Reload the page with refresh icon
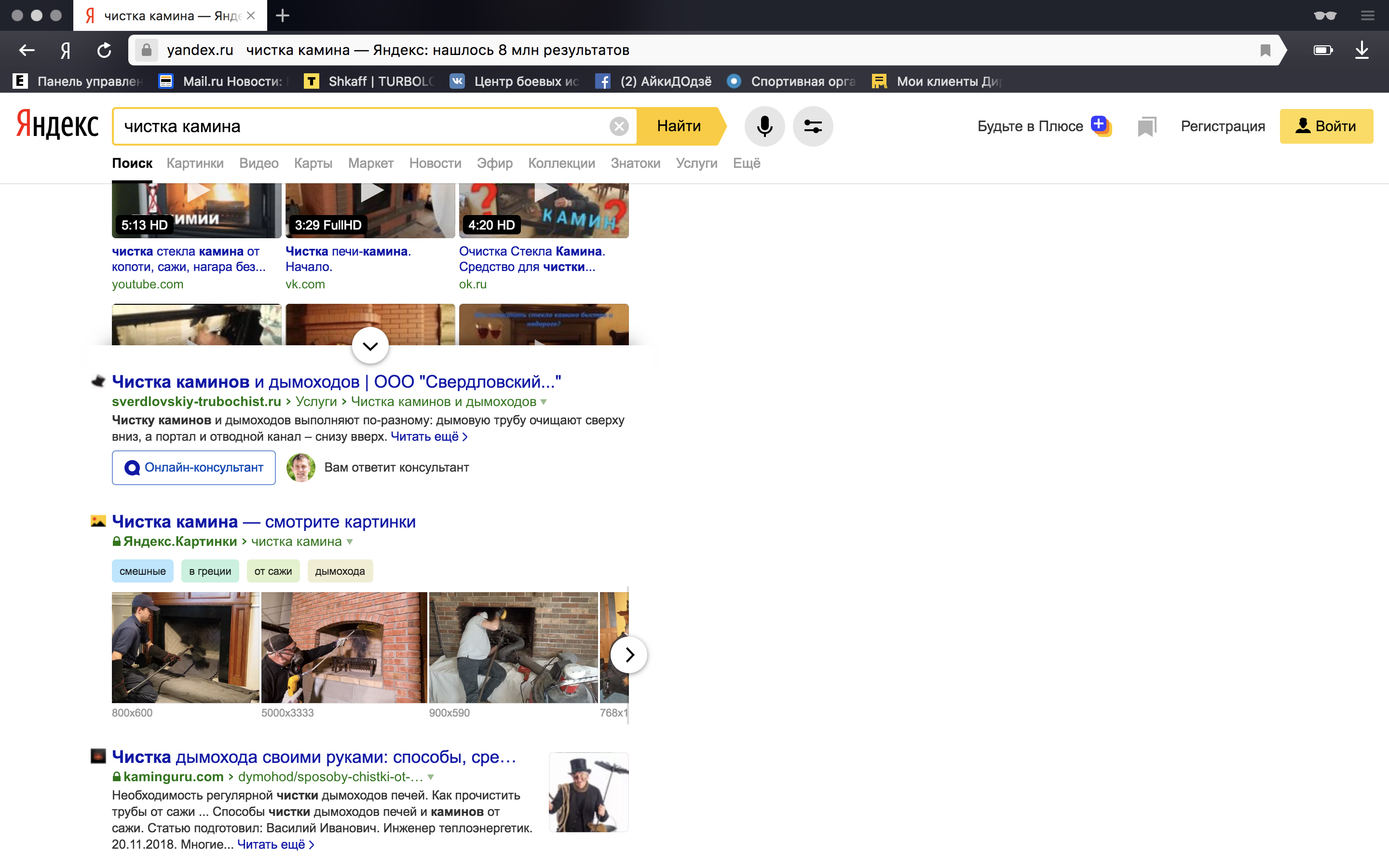 point(104,51)
